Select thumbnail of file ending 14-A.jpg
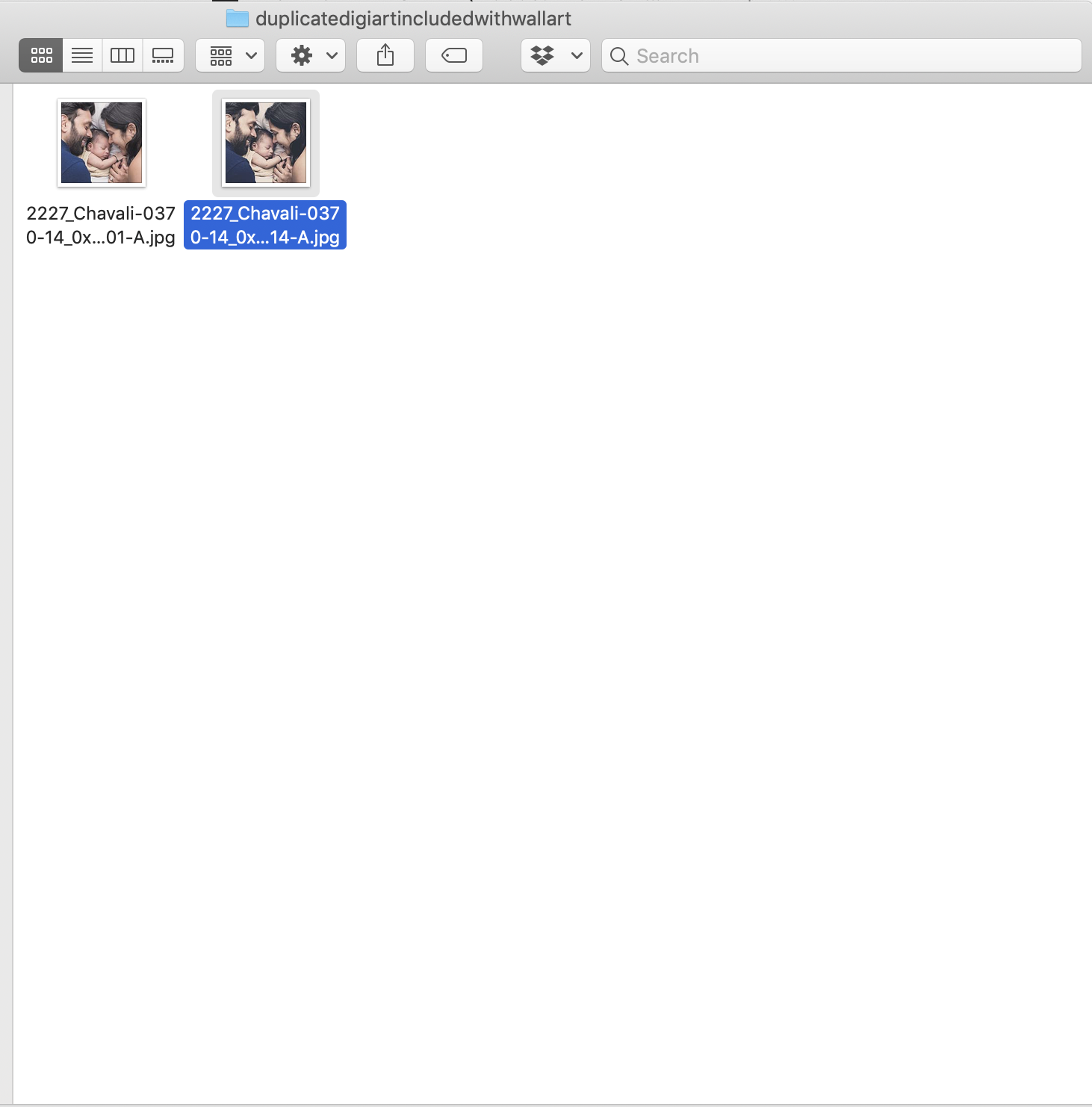 tap(266, 143)
